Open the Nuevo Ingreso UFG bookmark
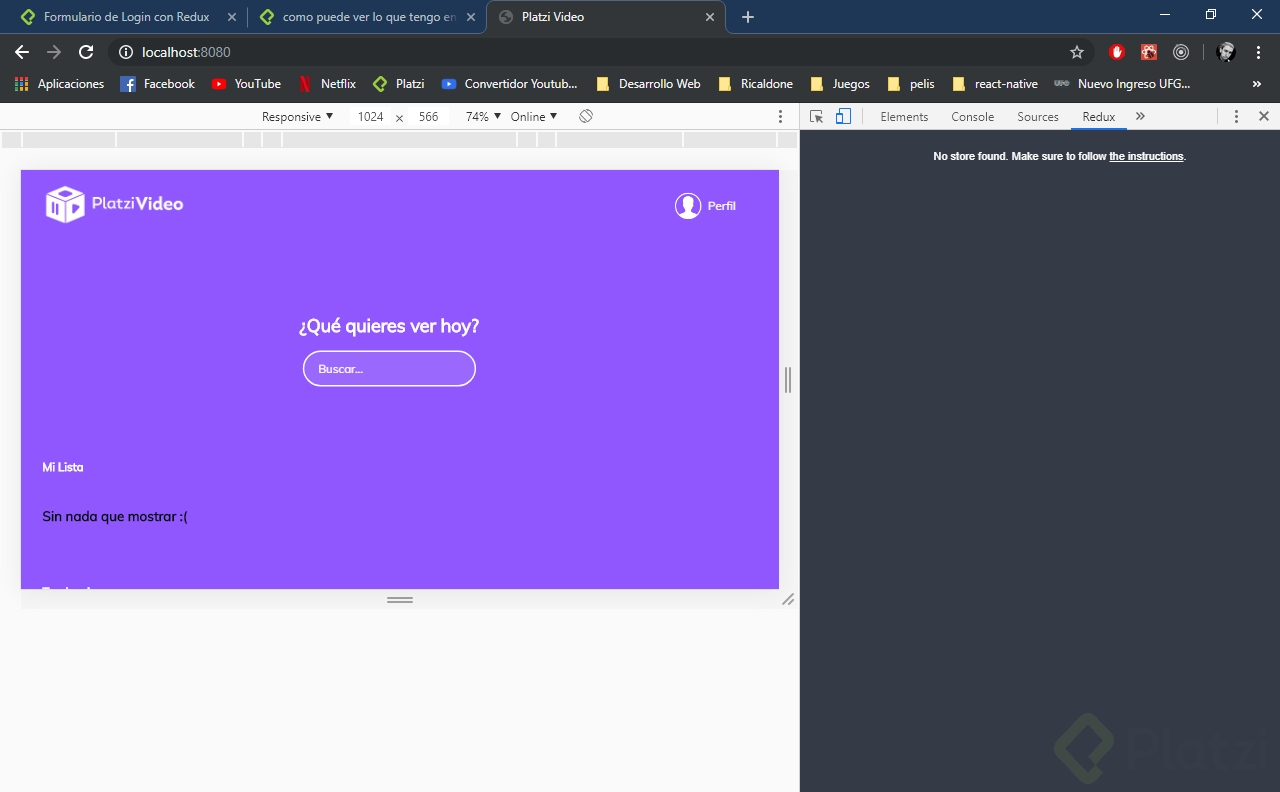1280x792 pixels. 1122,84
